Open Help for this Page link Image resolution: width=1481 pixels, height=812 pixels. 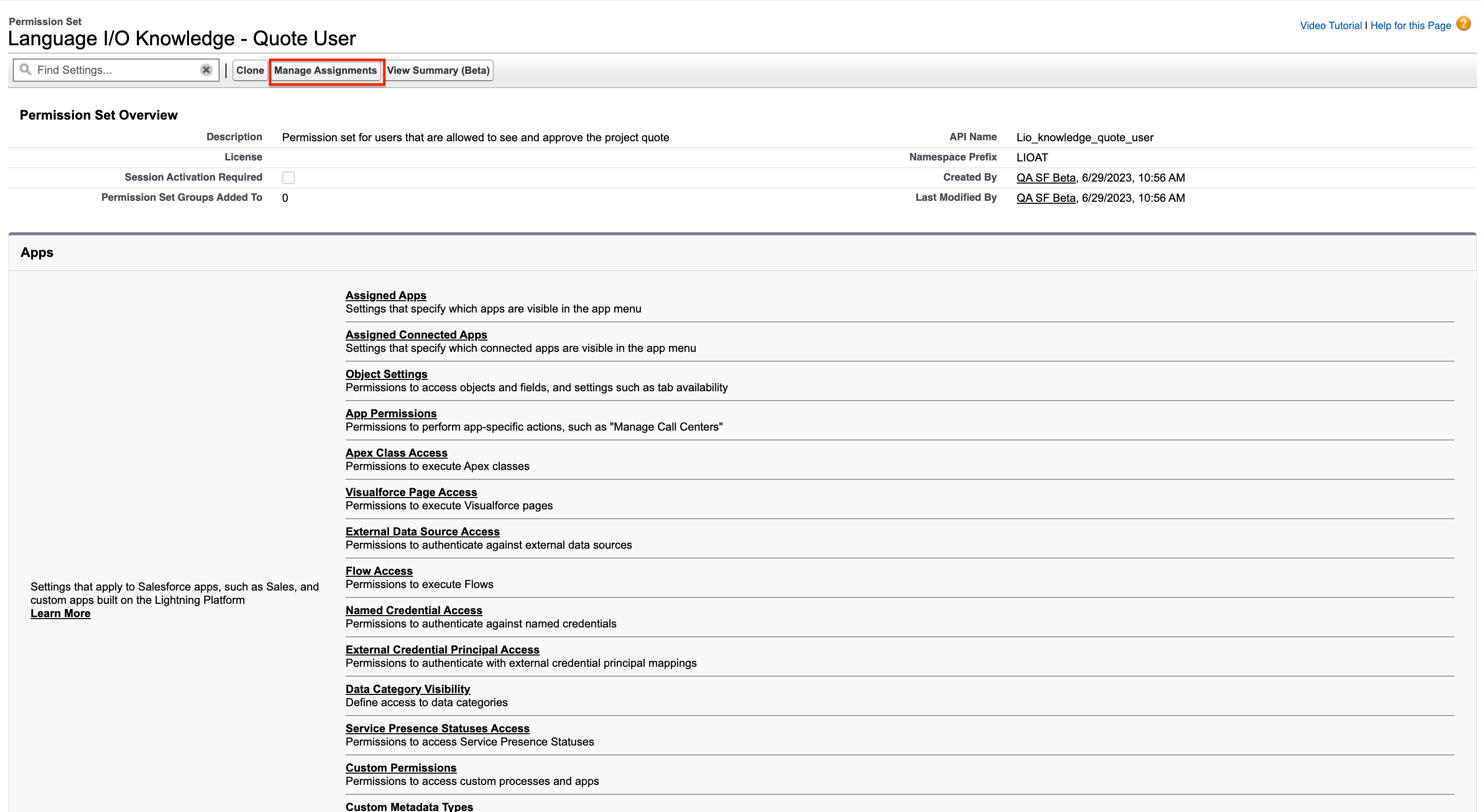click(1411, 25)
